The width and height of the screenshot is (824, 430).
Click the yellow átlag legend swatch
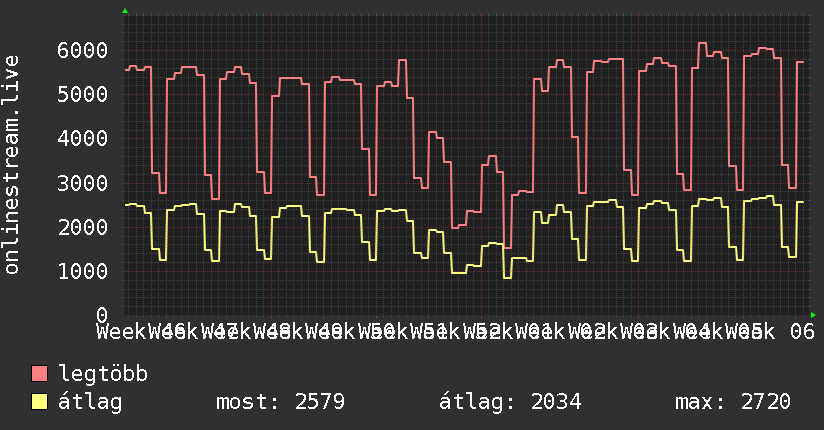[39, 402]
